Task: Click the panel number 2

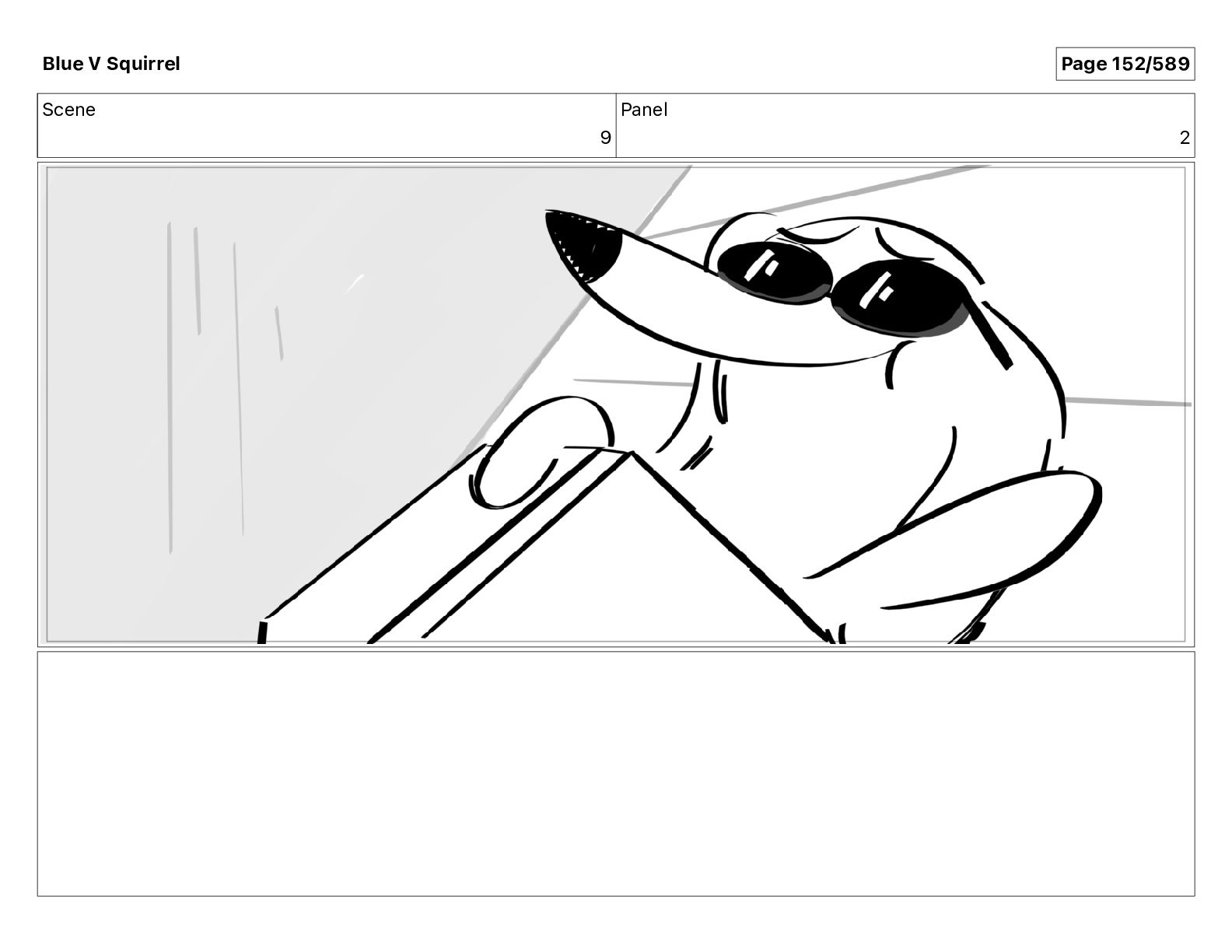Action: click(x=1185, y=138)
